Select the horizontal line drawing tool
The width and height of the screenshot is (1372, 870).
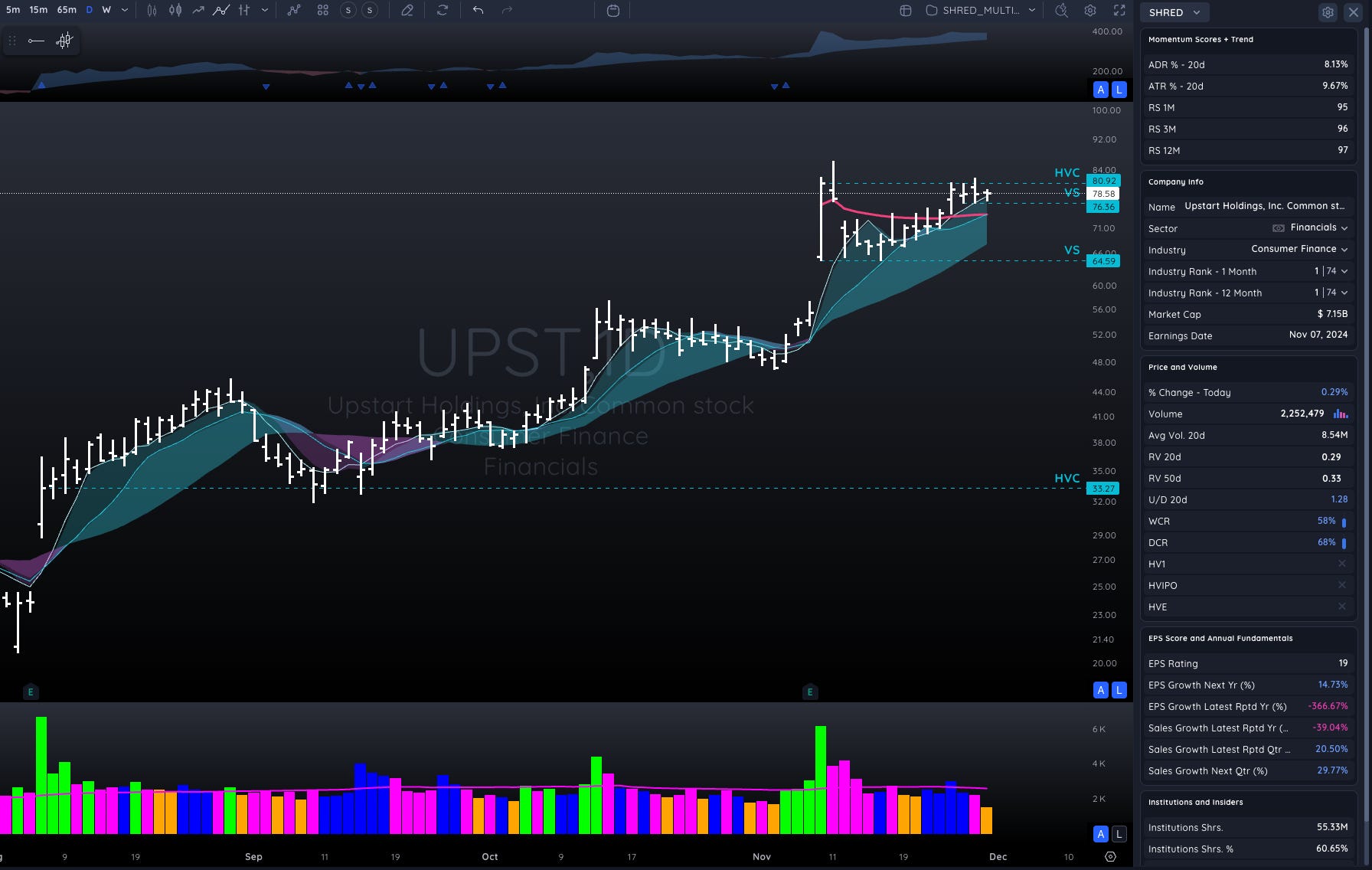36,41
